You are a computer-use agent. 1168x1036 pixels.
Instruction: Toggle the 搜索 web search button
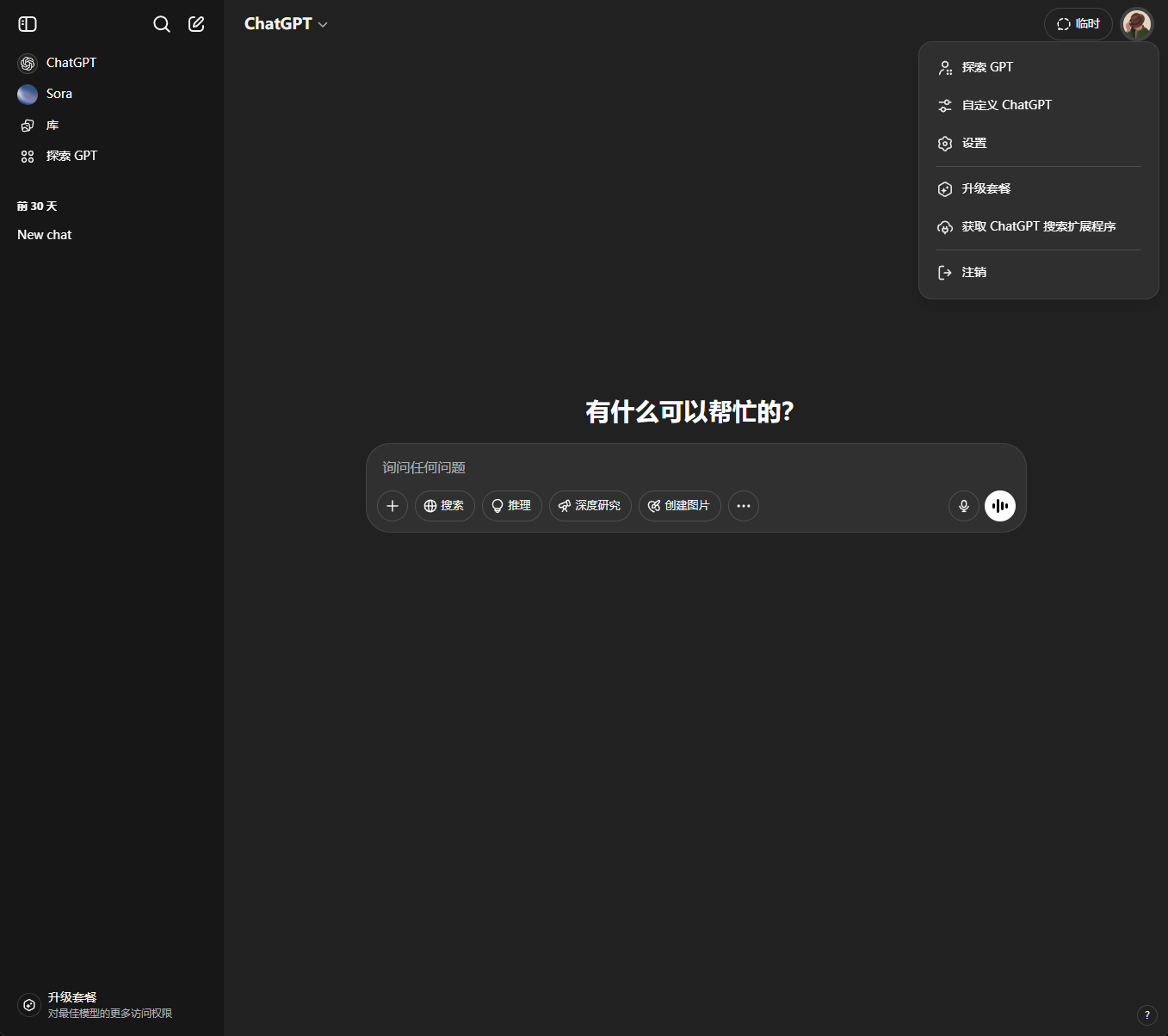(x=445, y=506)
